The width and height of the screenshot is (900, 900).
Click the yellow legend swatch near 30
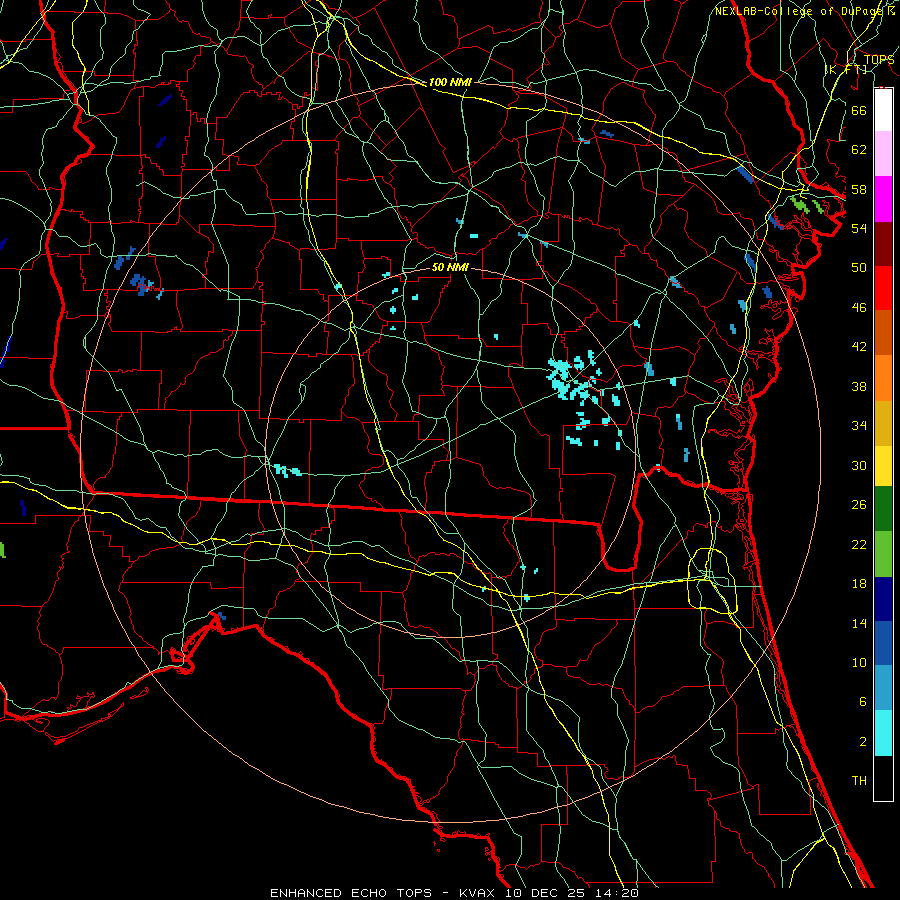tap(883, 465)
